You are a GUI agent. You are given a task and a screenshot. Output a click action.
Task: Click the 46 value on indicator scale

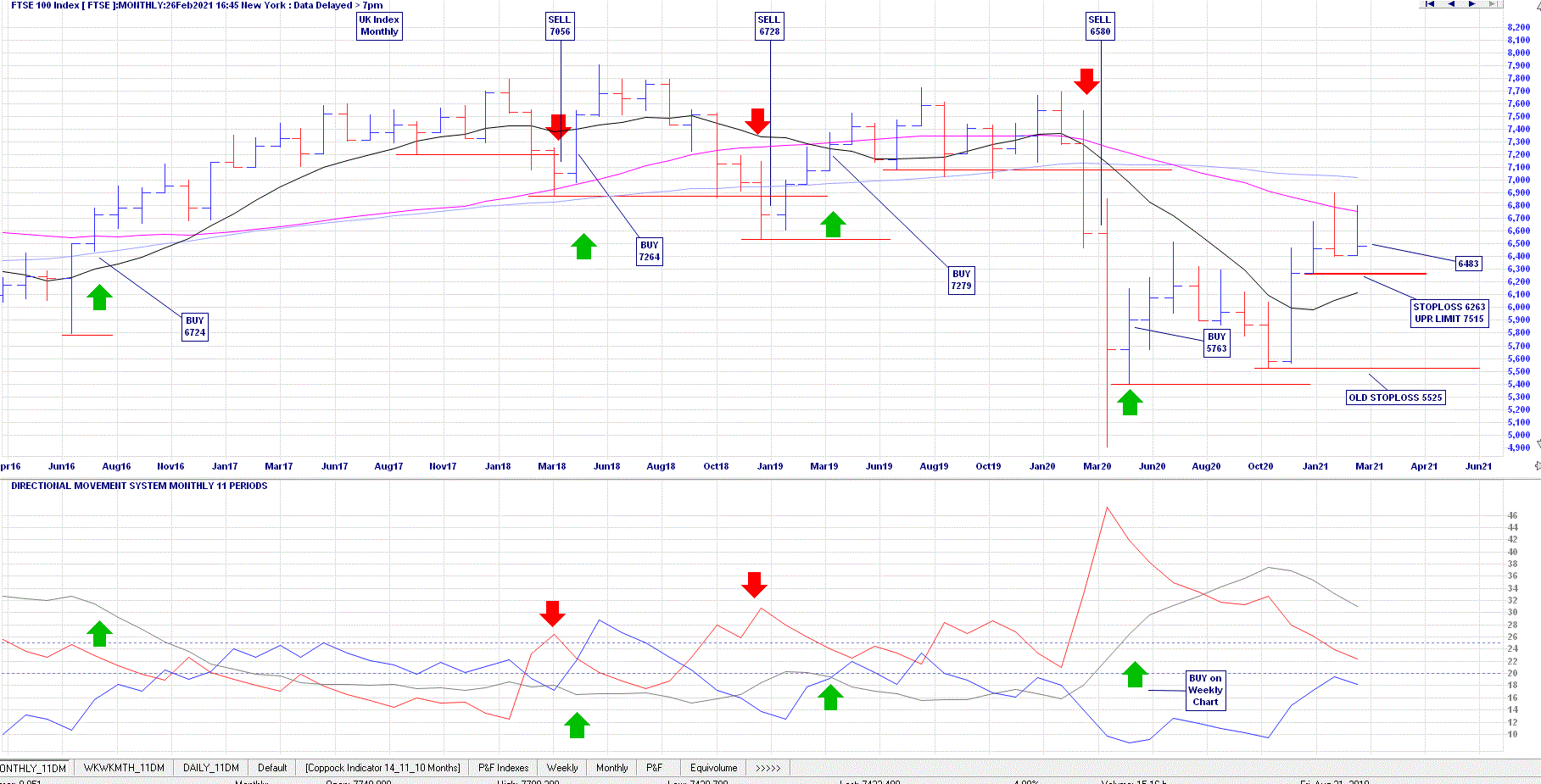(1512, 515)
